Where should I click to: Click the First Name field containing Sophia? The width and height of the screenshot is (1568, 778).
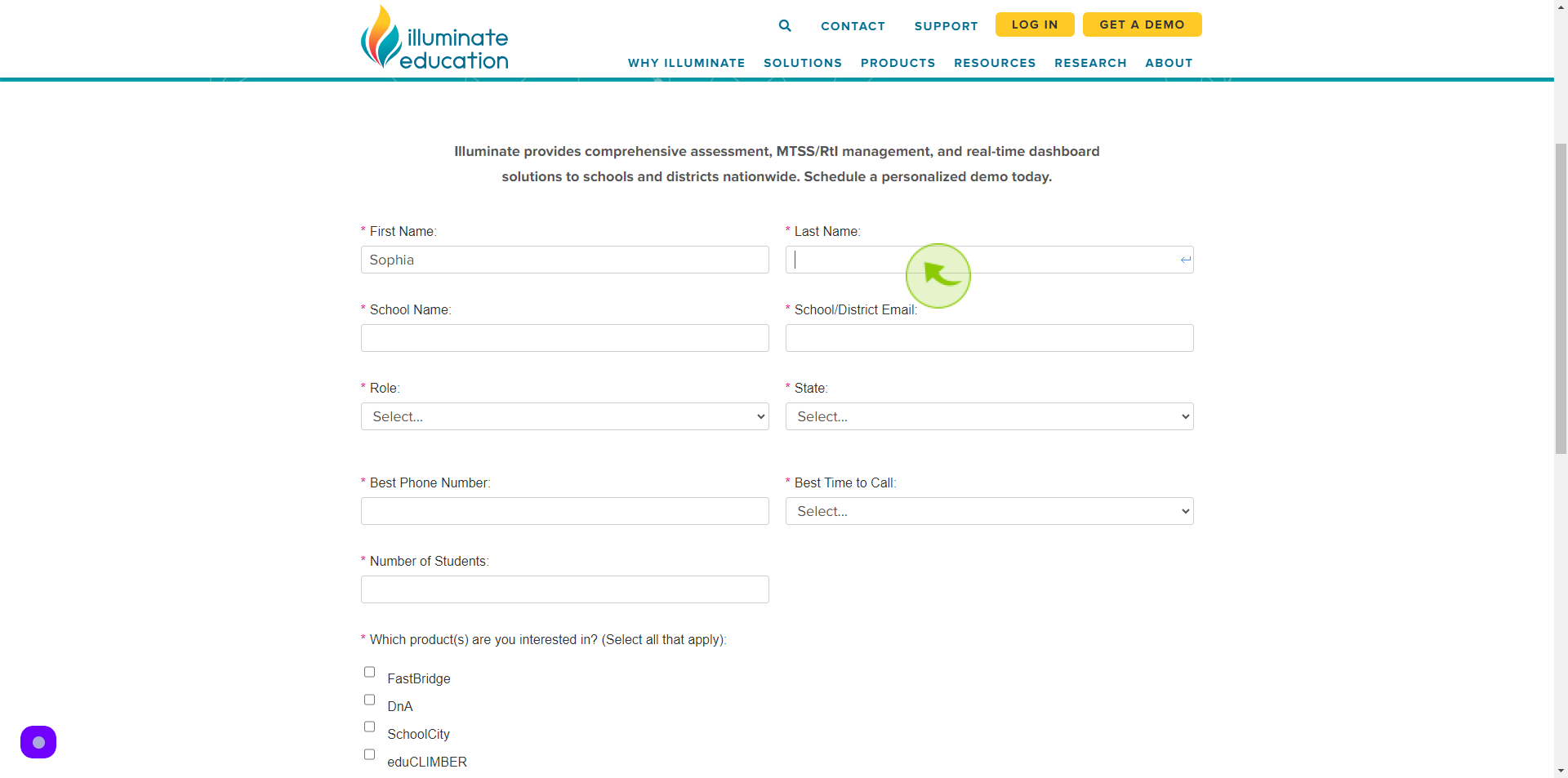565,260
